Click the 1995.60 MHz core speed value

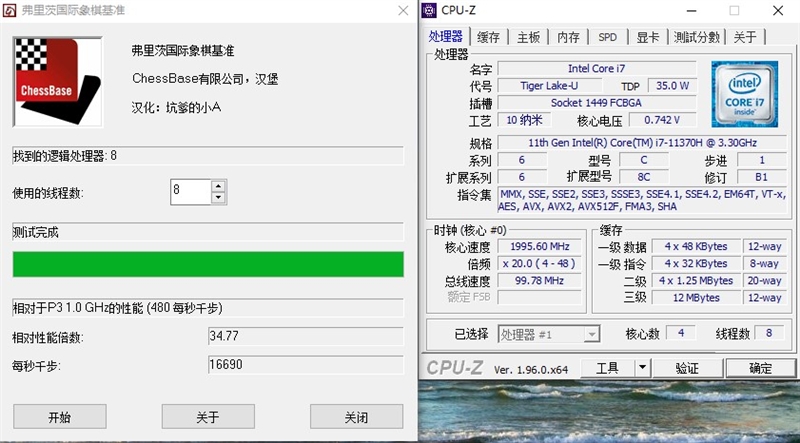pyautogui.click(x=540, y=247)
